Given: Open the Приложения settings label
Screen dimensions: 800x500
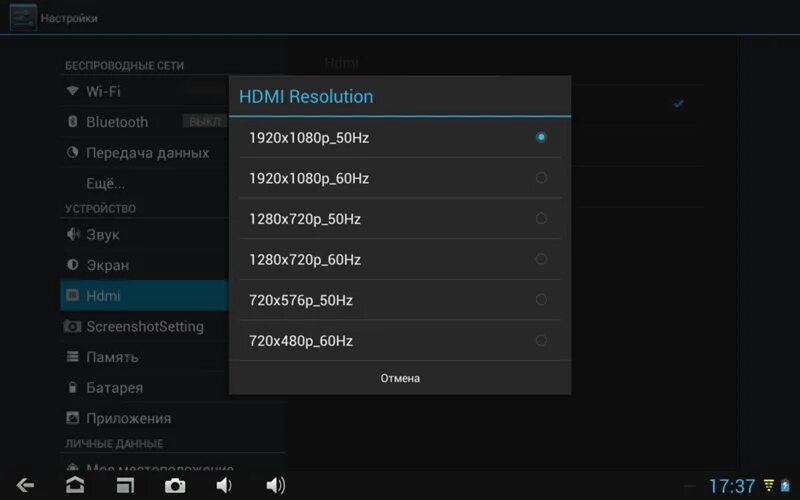Looking at the screenshot, I should click(x=129, y=418).
